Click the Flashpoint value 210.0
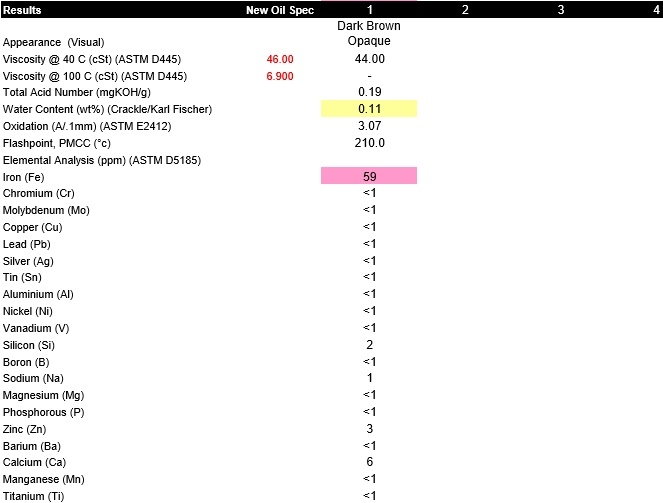This screenshot has width=663, height=503. tap(369, 143)
